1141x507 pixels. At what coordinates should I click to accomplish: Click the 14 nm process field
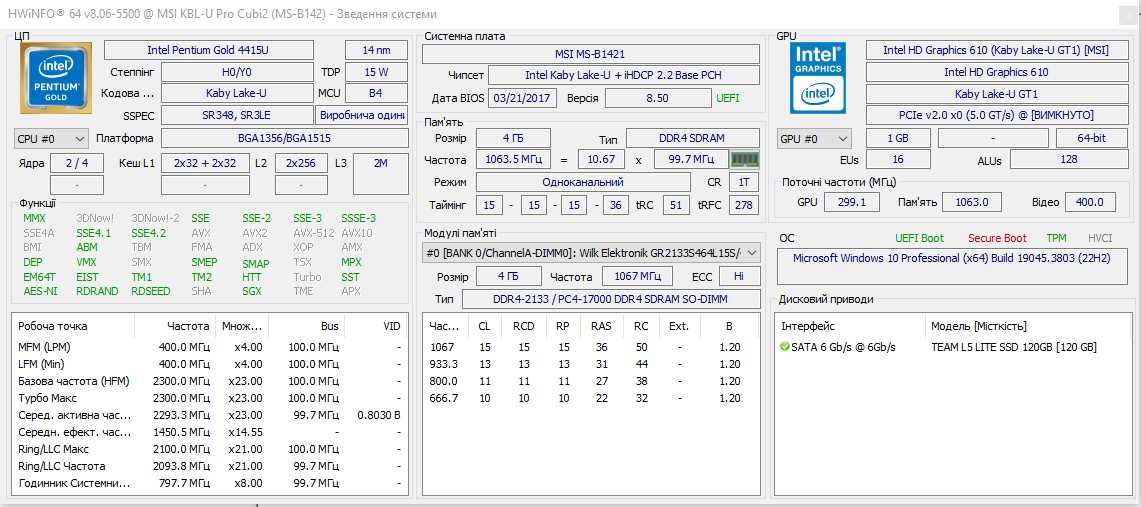pyautogui.click(x=376, y=50)
